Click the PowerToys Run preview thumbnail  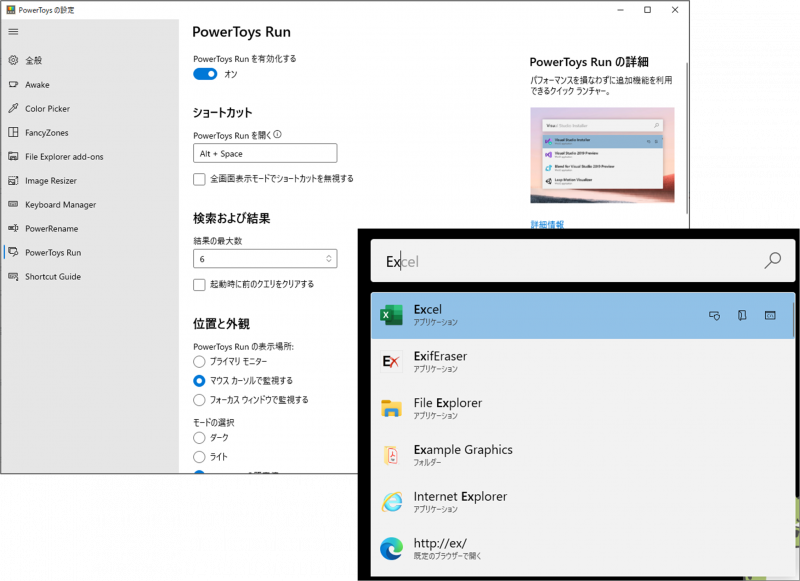(x=602, y=155)
